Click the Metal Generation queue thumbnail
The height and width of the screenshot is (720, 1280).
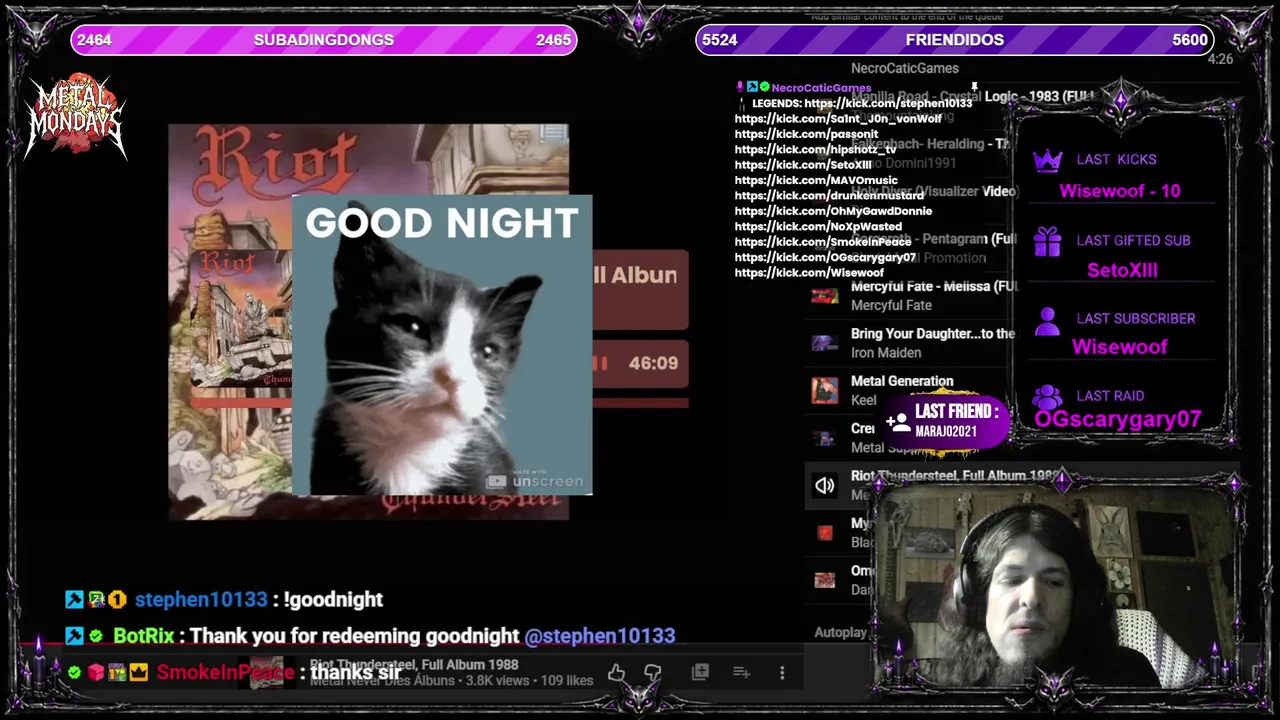click(824, 390)
